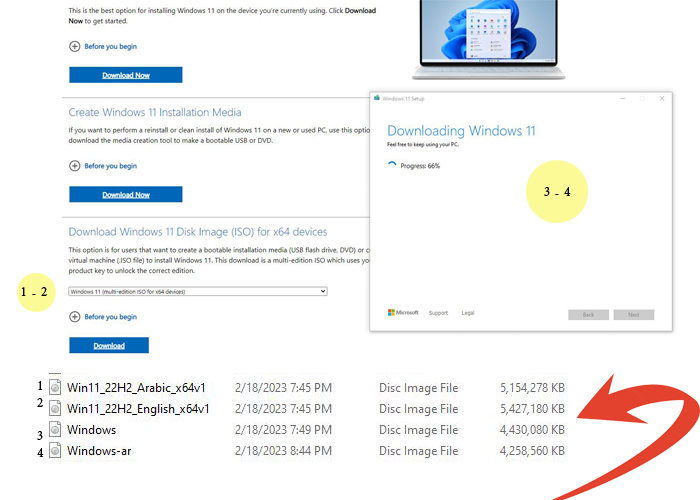700x500 pixels.
Task: Select file name Win11_22H2_Arabic_x64v1
Action: coord(136,388)
